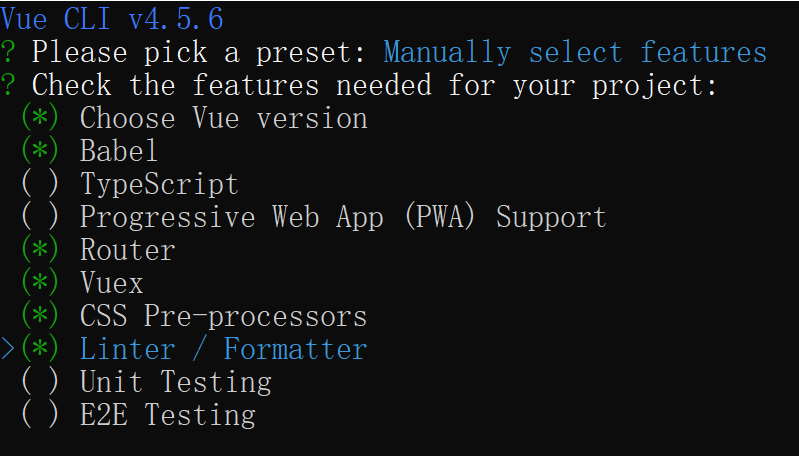
Task: Click Manually select features text
Action: coord(575,52)
